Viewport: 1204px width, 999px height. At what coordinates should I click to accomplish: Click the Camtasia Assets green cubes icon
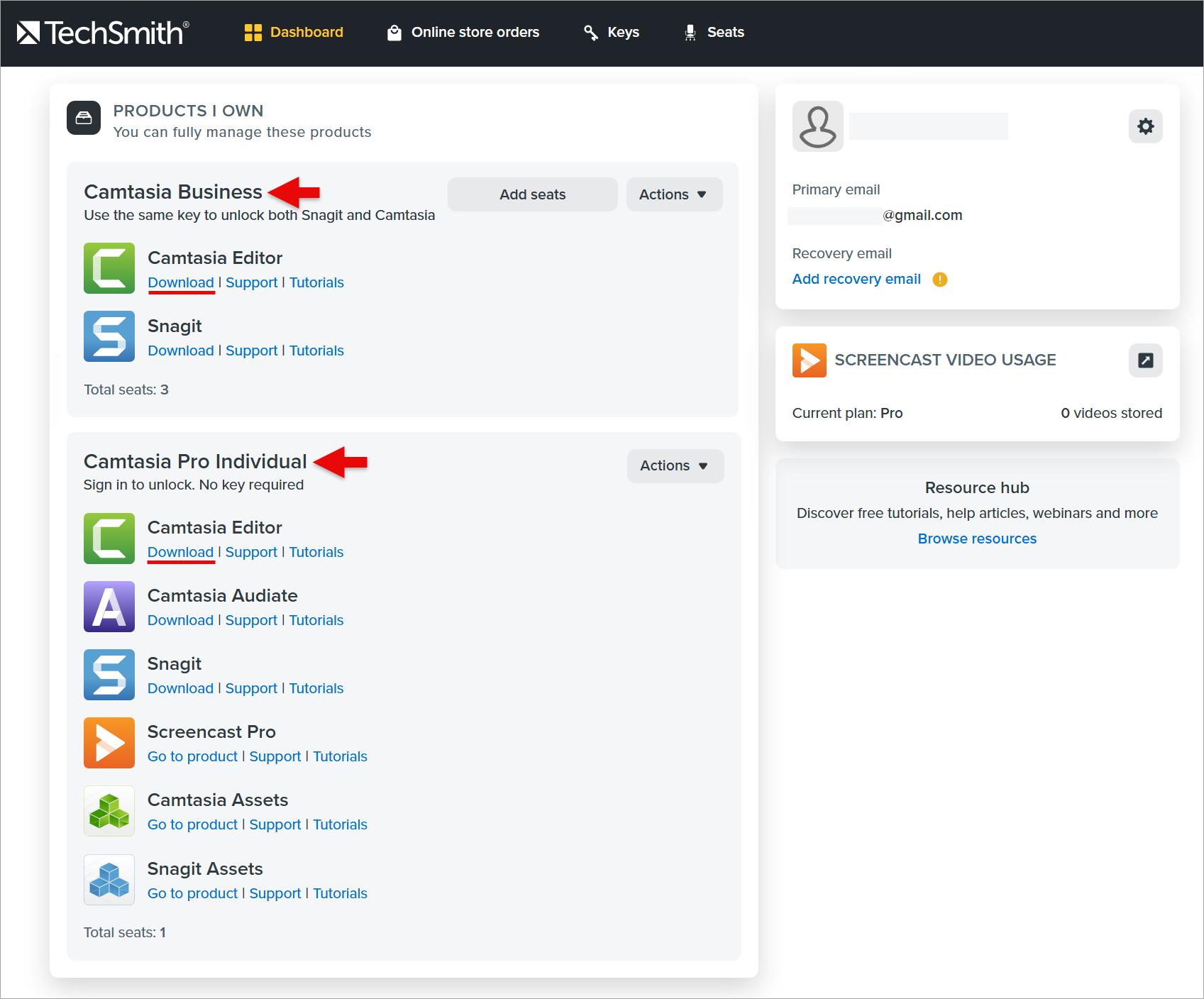tap(109, 811)
